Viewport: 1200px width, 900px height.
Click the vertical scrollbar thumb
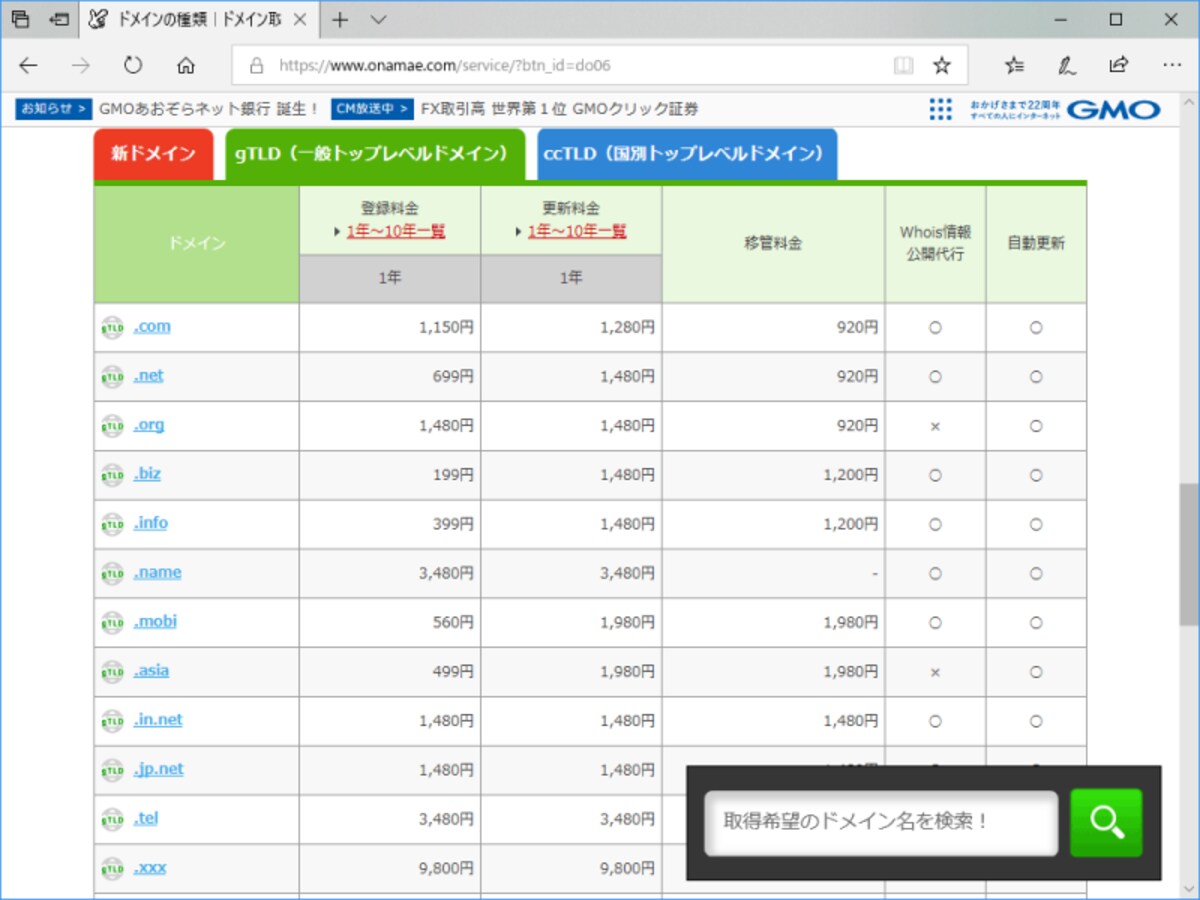pyautogui.click(x=1189, y=555)
